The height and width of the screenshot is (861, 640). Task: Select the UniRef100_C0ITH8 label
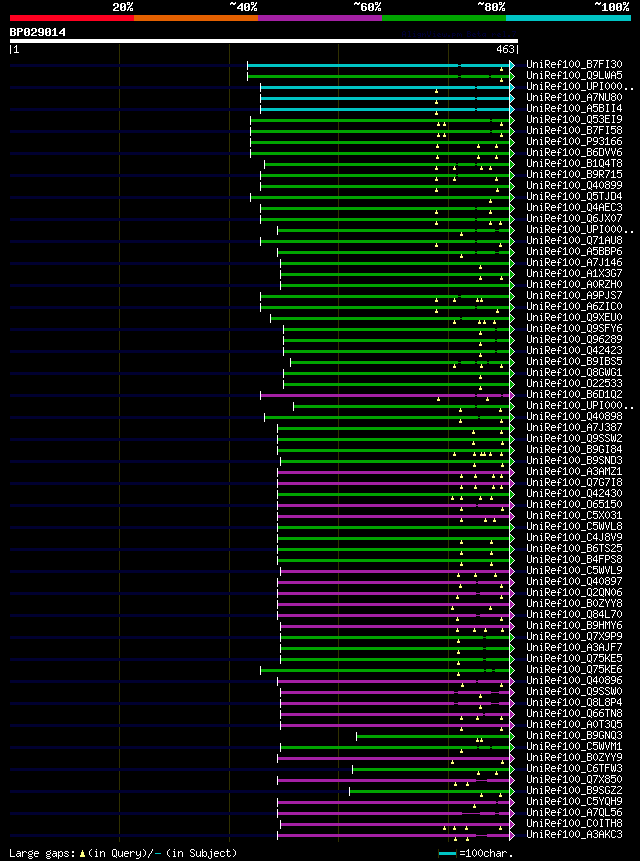coord(575,823)
